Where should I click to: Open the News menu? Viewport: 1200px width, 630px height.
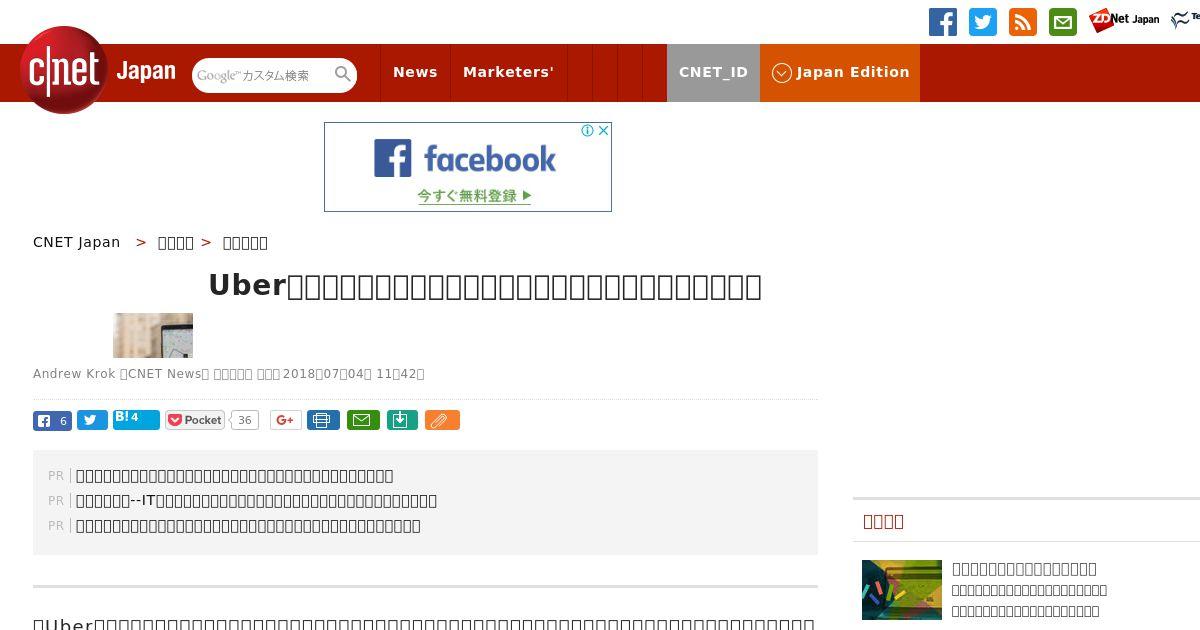point(415,72)
